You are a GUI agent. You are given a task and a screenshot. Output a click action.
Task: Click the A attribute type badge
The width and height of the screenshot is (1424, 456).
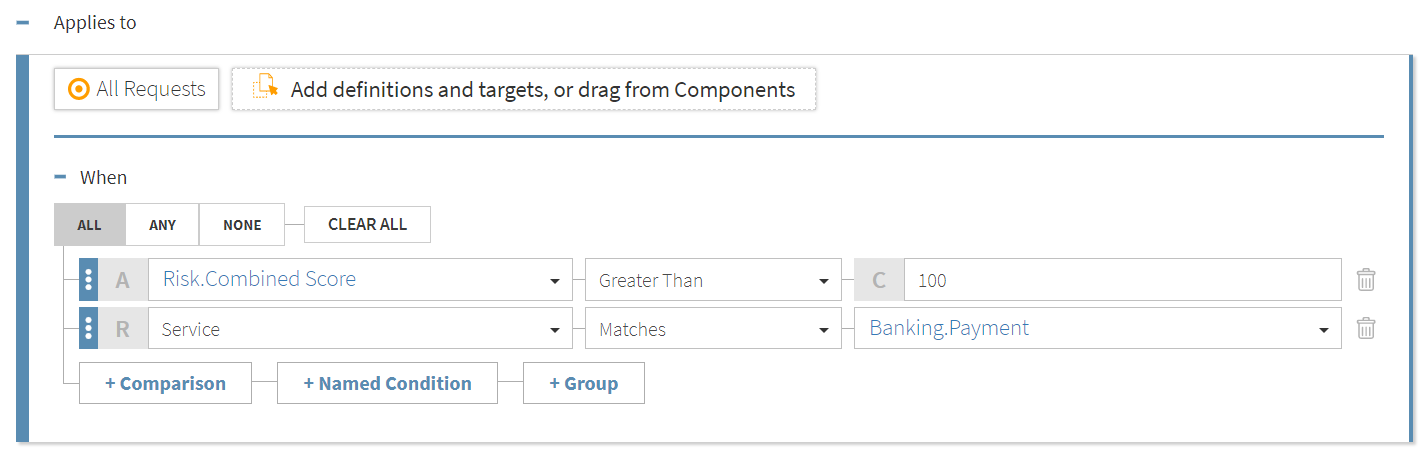click(x=123, y=280)
